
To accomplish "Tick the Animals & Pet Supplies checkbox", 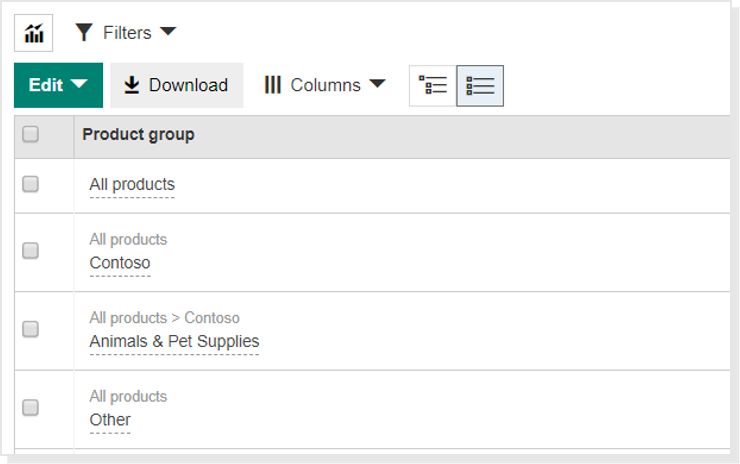I will point(31,328).
